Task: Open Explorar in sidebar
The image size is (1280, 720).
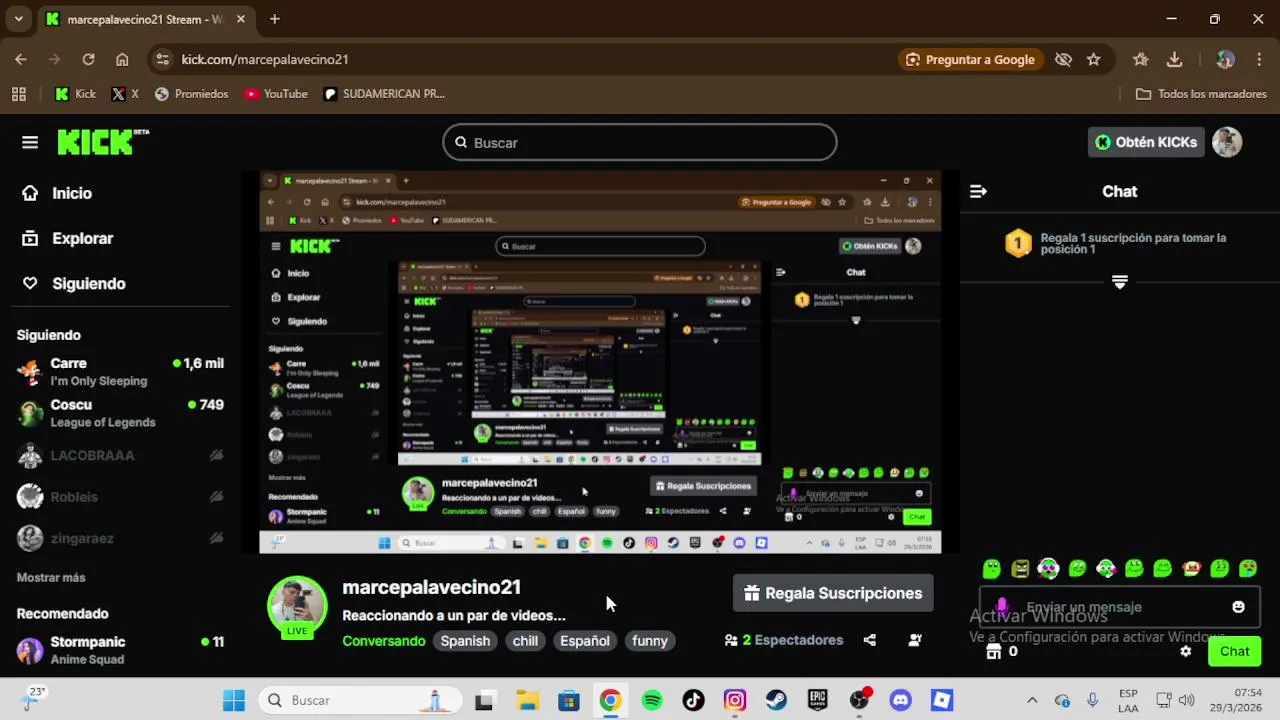Action: click(68, 238)
